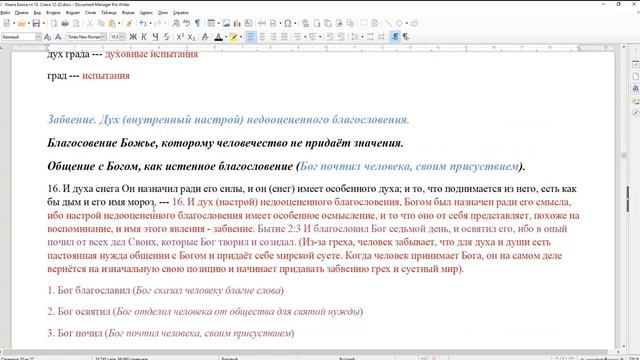The width and height of the screenshot is (640, 360).
Task: Insert a hyperlink
Action: pyautogui.click(x=305, y=23)
